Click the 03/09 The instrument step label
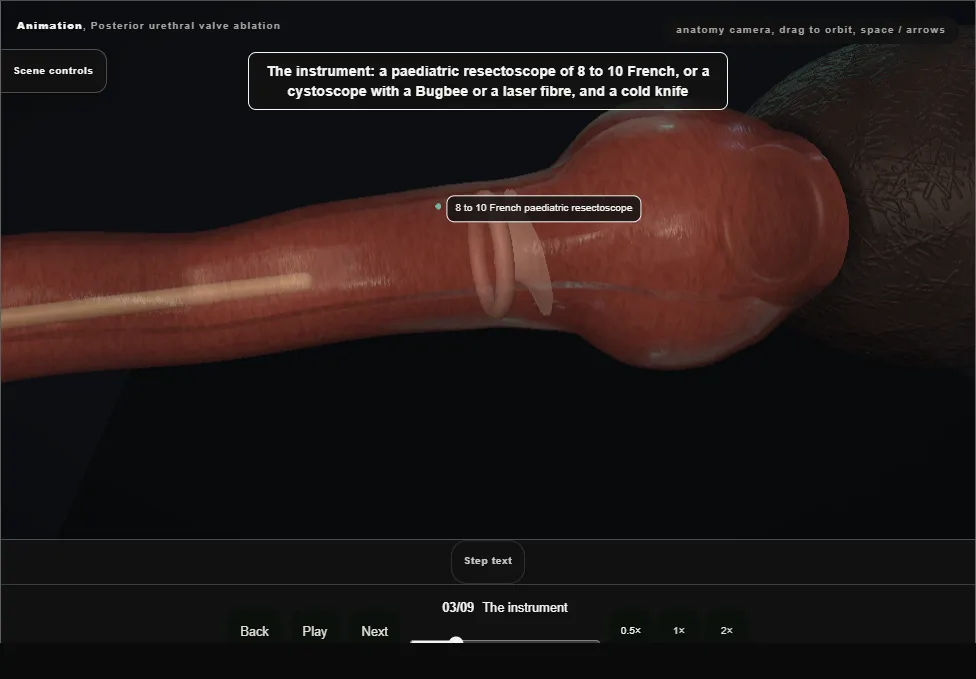976x679 pixels. 505,607
